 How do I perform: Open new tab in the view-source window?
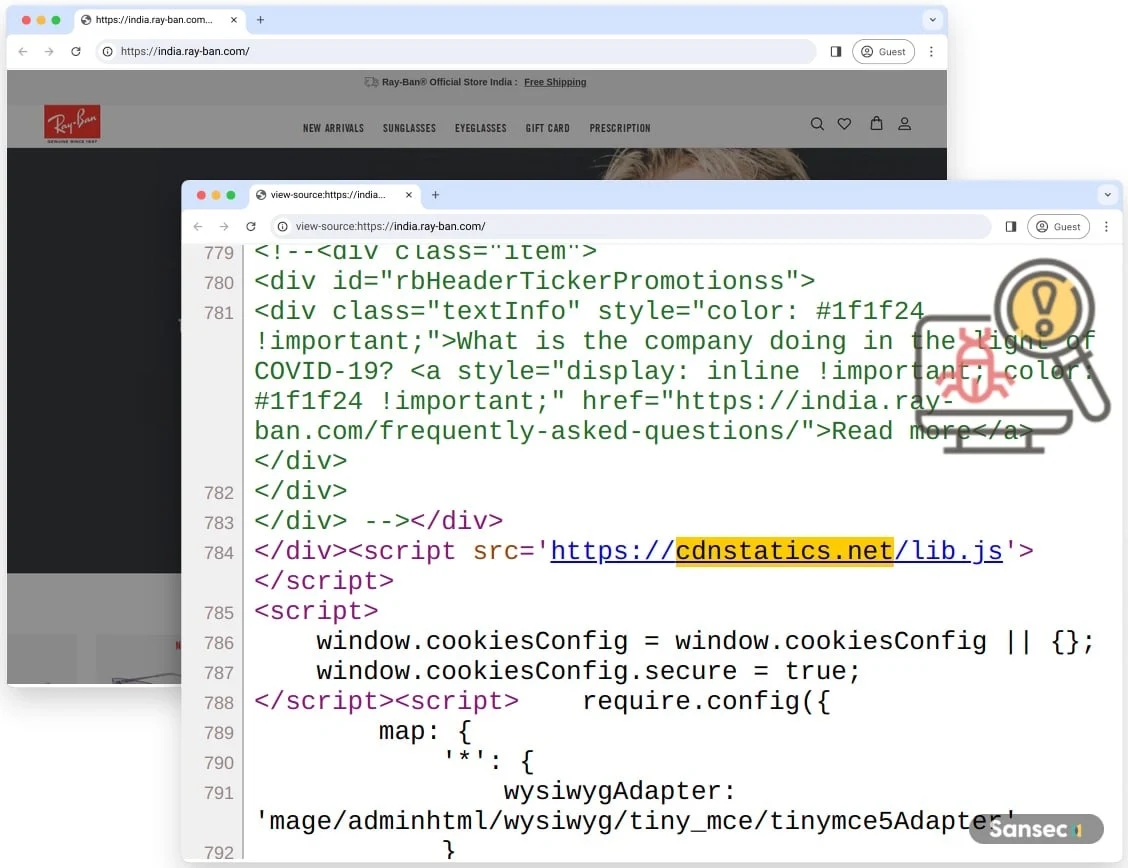pos(435,195)
